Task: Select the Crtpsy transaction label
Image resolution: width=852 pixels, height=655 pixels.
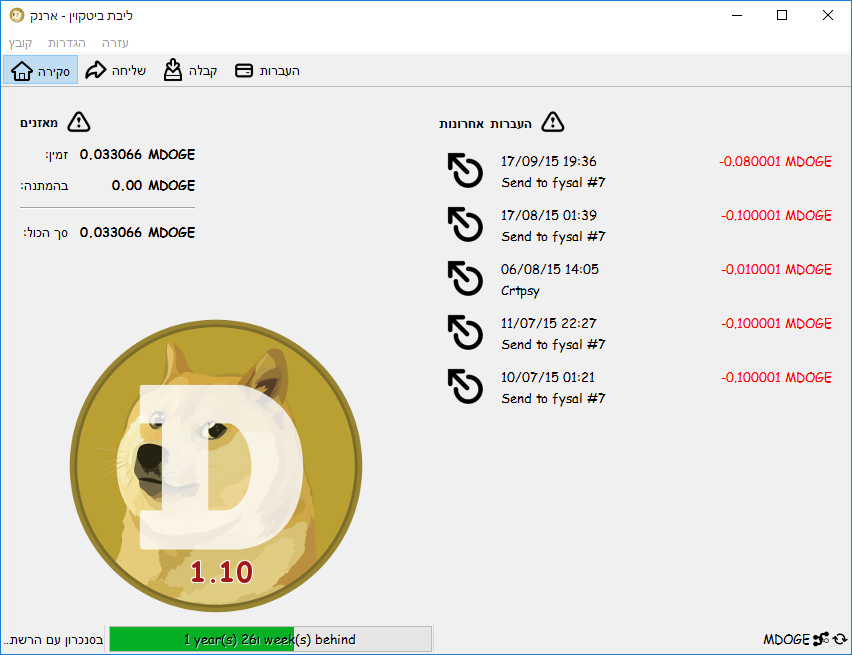Action: click(520, 291)
